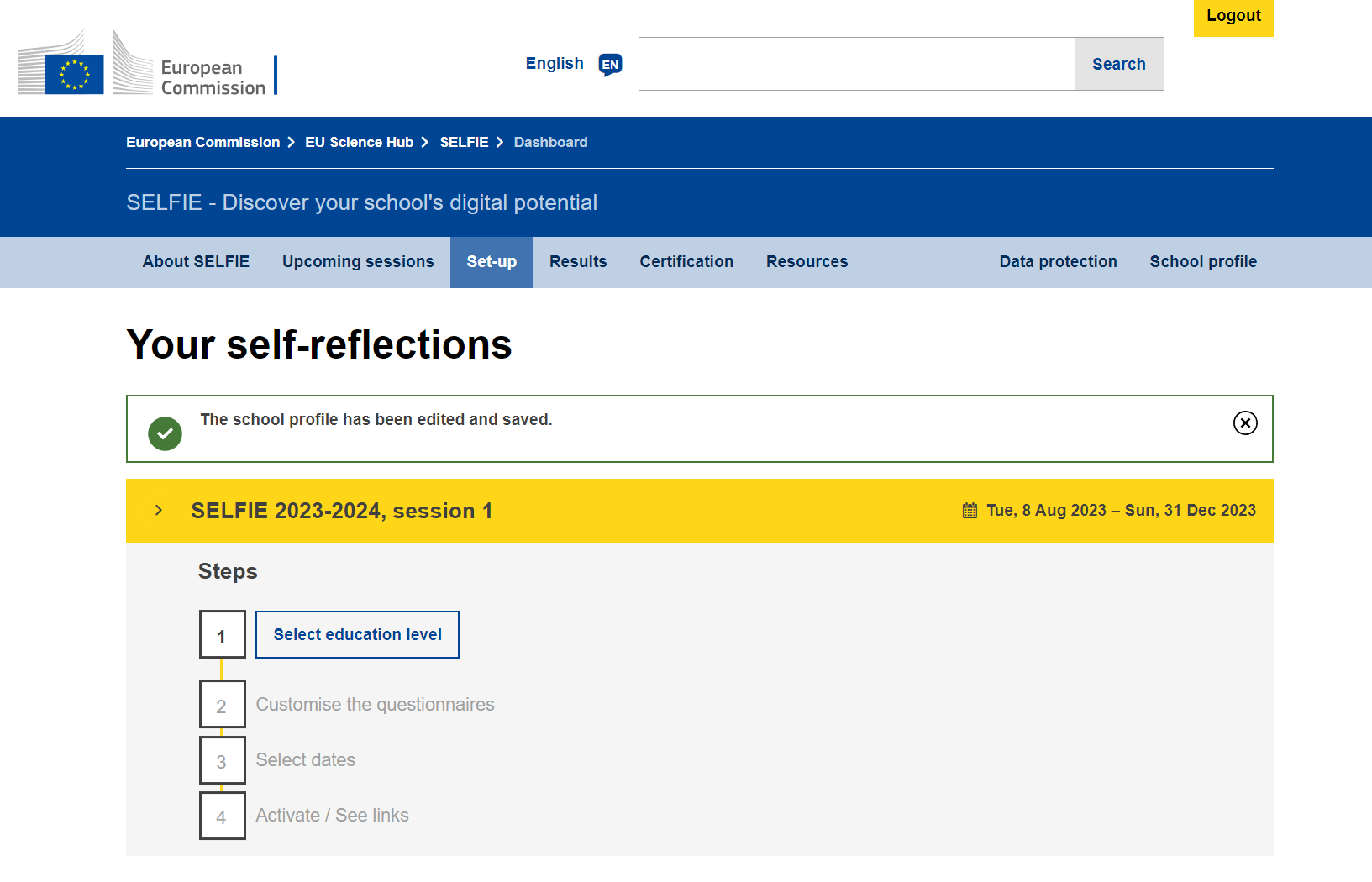This screenshot has height=882, width=1372.
Task: Log out using the Logout button
Action: (1233, 17)
